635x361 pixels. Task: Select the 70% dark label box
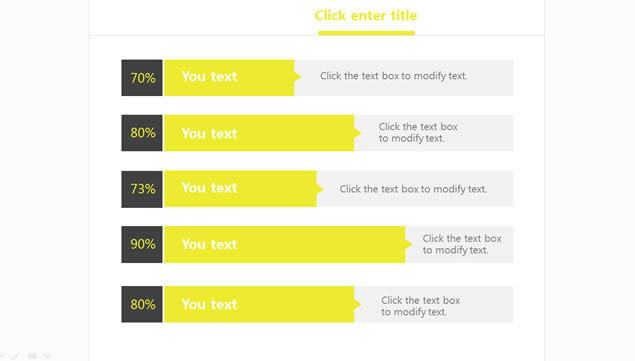142,78
